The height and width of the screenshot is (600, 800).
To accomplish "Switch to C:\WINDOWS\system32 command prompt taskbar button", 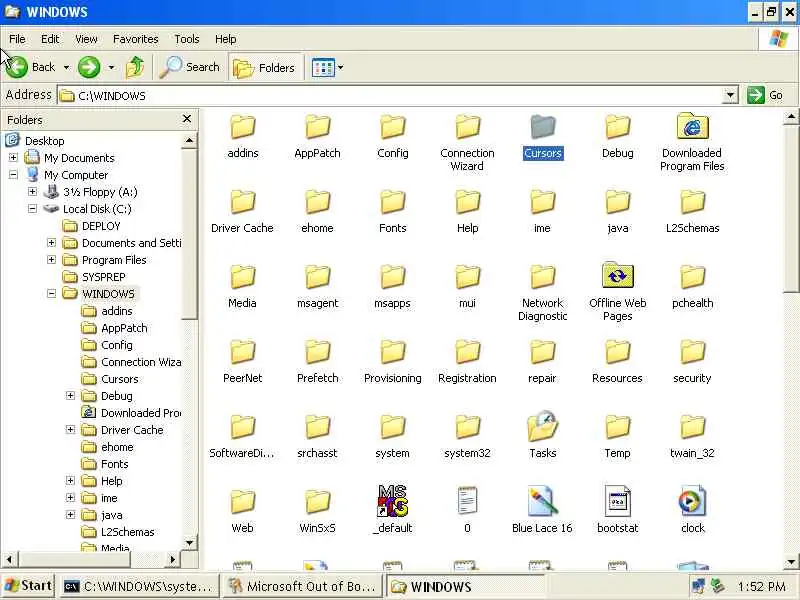I will pos(138,586).
